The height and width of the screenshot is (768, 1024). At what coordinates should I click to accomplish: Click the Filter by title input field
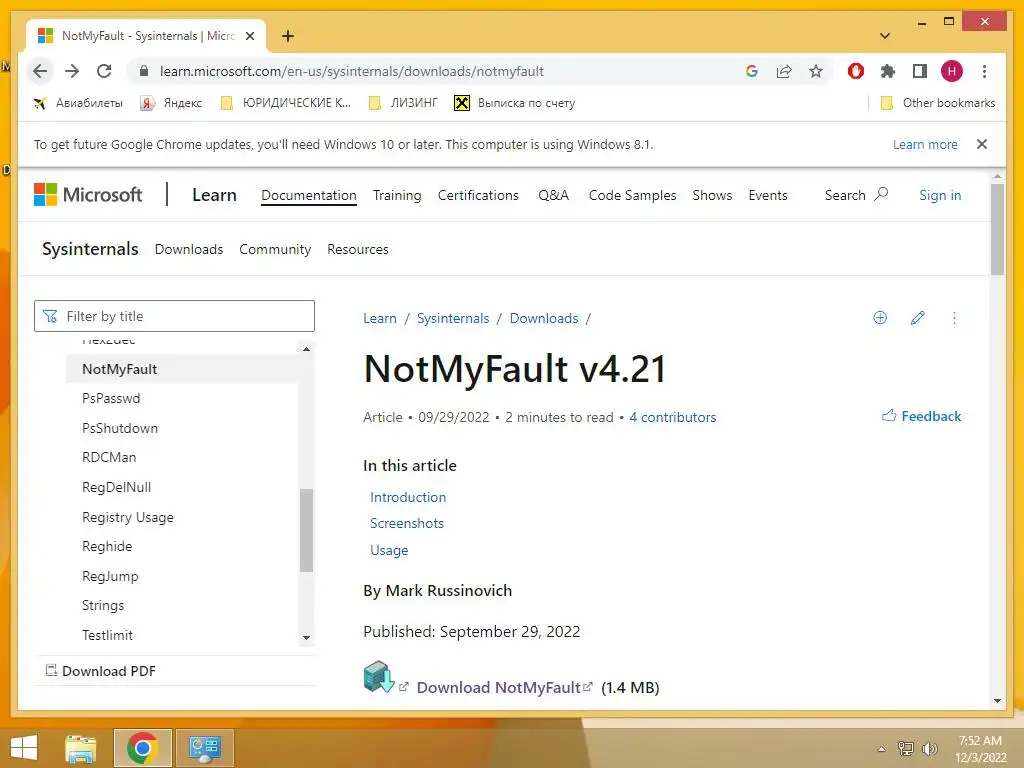(174, 316)
